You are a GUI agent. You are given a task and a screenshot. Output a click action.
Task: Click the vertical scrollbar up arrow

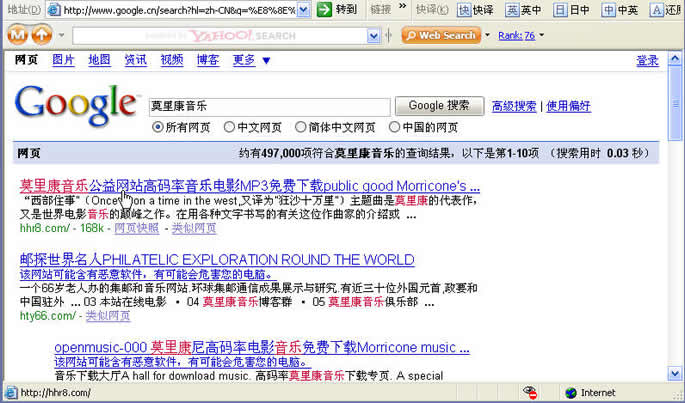[x=675, y=59]
